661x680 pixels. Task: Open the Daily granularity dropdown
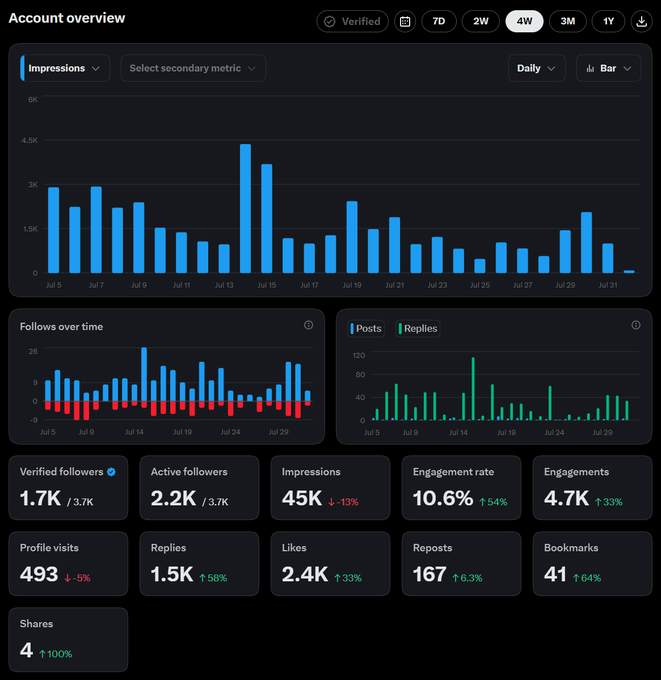click(x=537, y=68)
